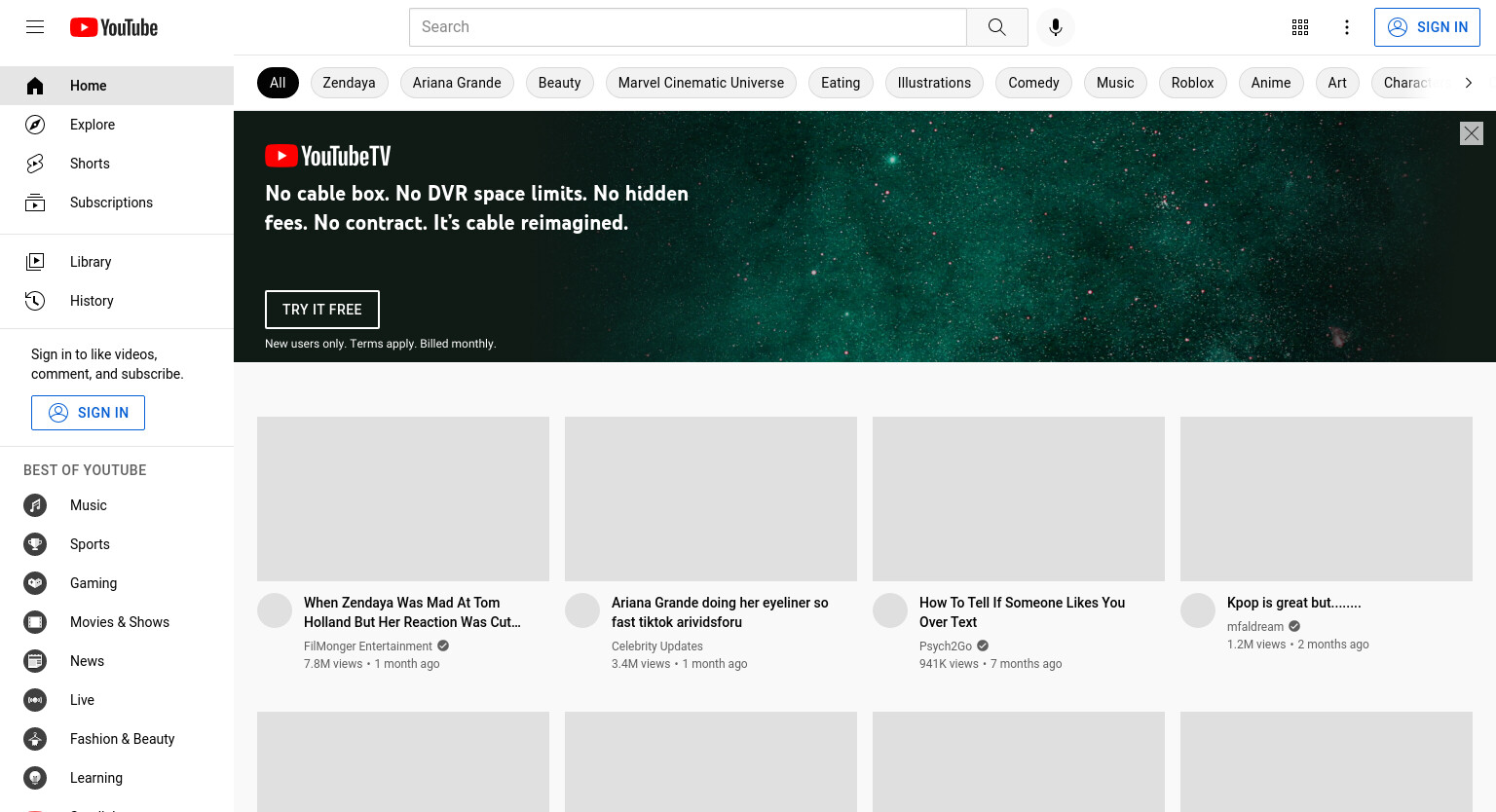
Task: Open FilMonger Entertainment channel name
Action: 368,646
